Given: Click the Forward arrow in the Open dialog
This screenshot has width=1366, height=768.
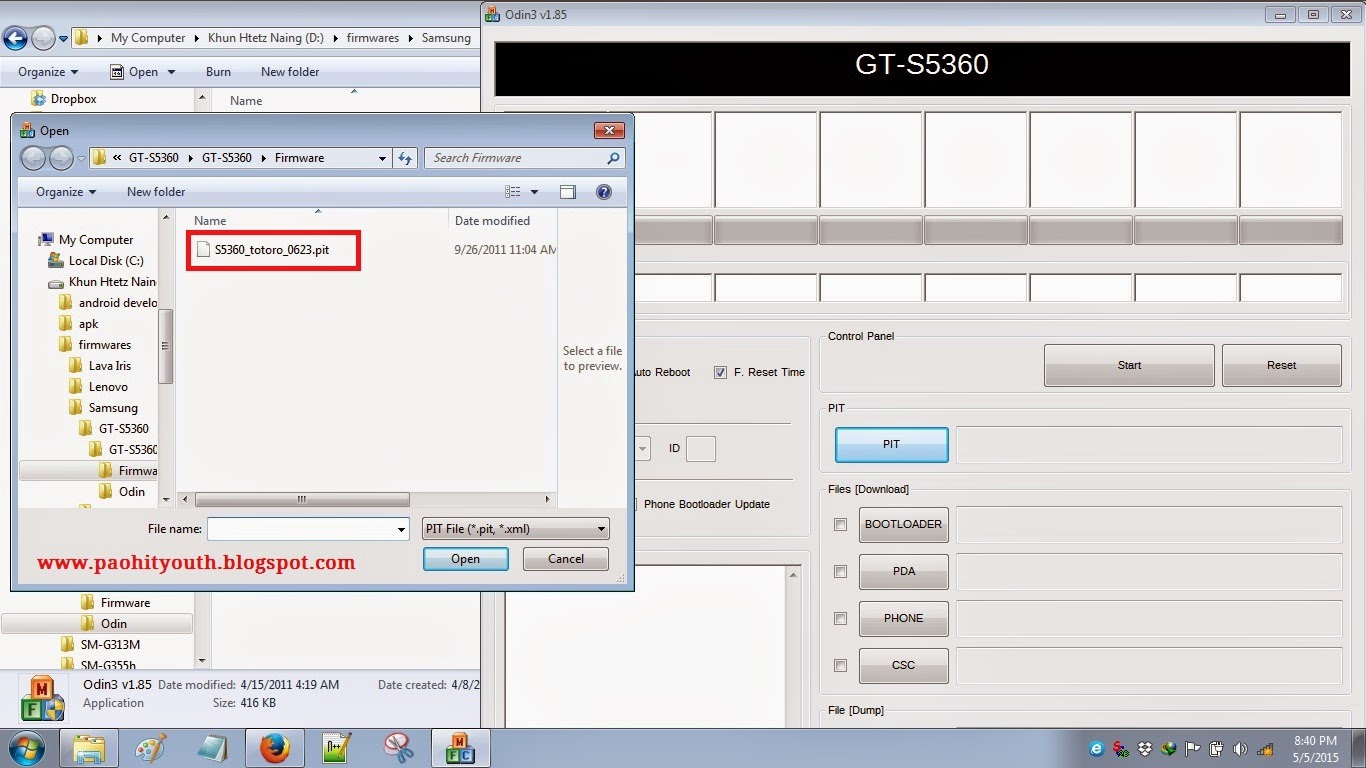Looking at the screenshot, I should point(61,158).
